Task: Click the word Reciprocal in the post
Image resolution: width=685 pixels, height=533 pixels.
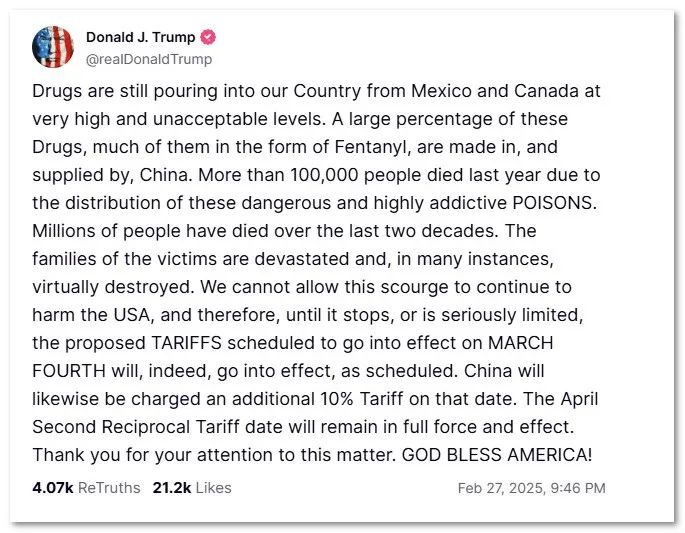Action: [145, 427]
